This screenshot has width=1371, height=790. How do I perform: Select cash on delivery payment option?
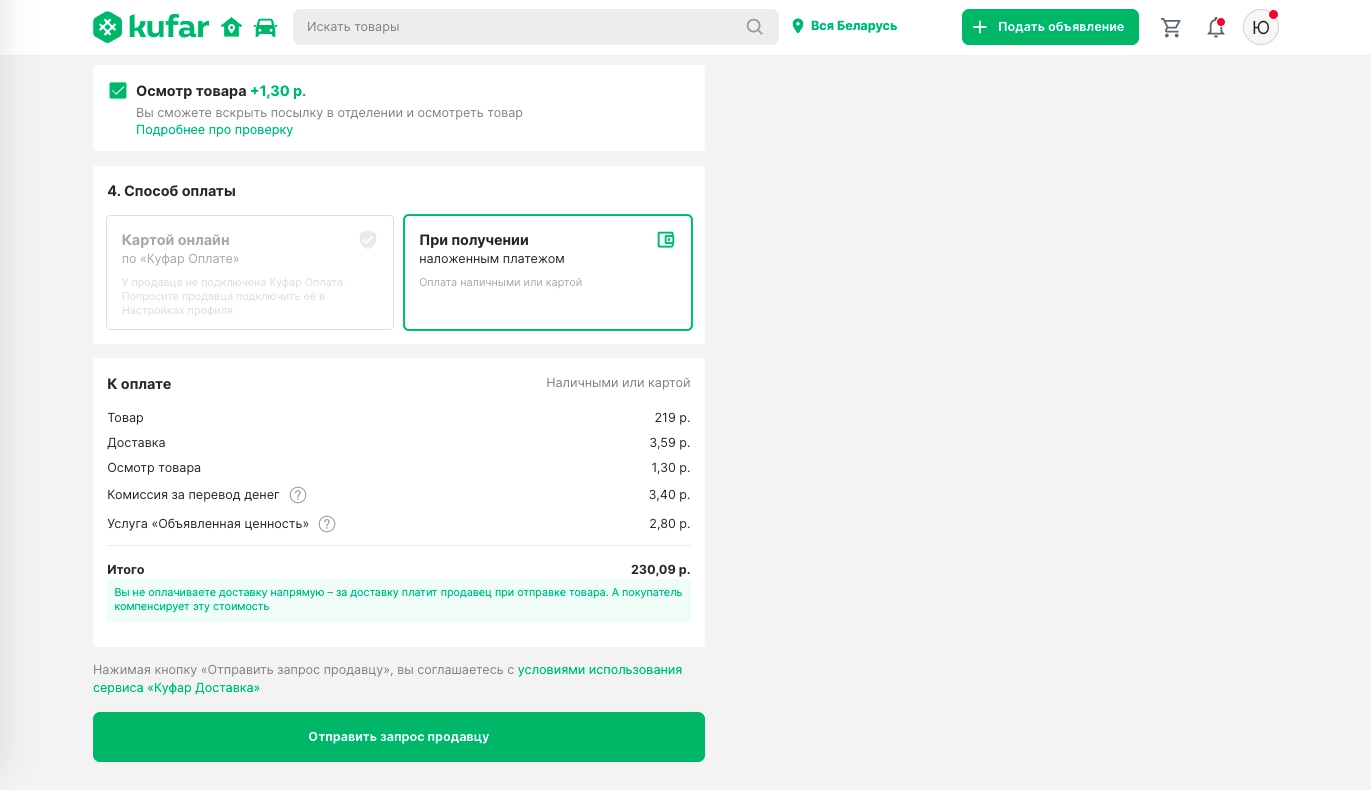(547, 272)
